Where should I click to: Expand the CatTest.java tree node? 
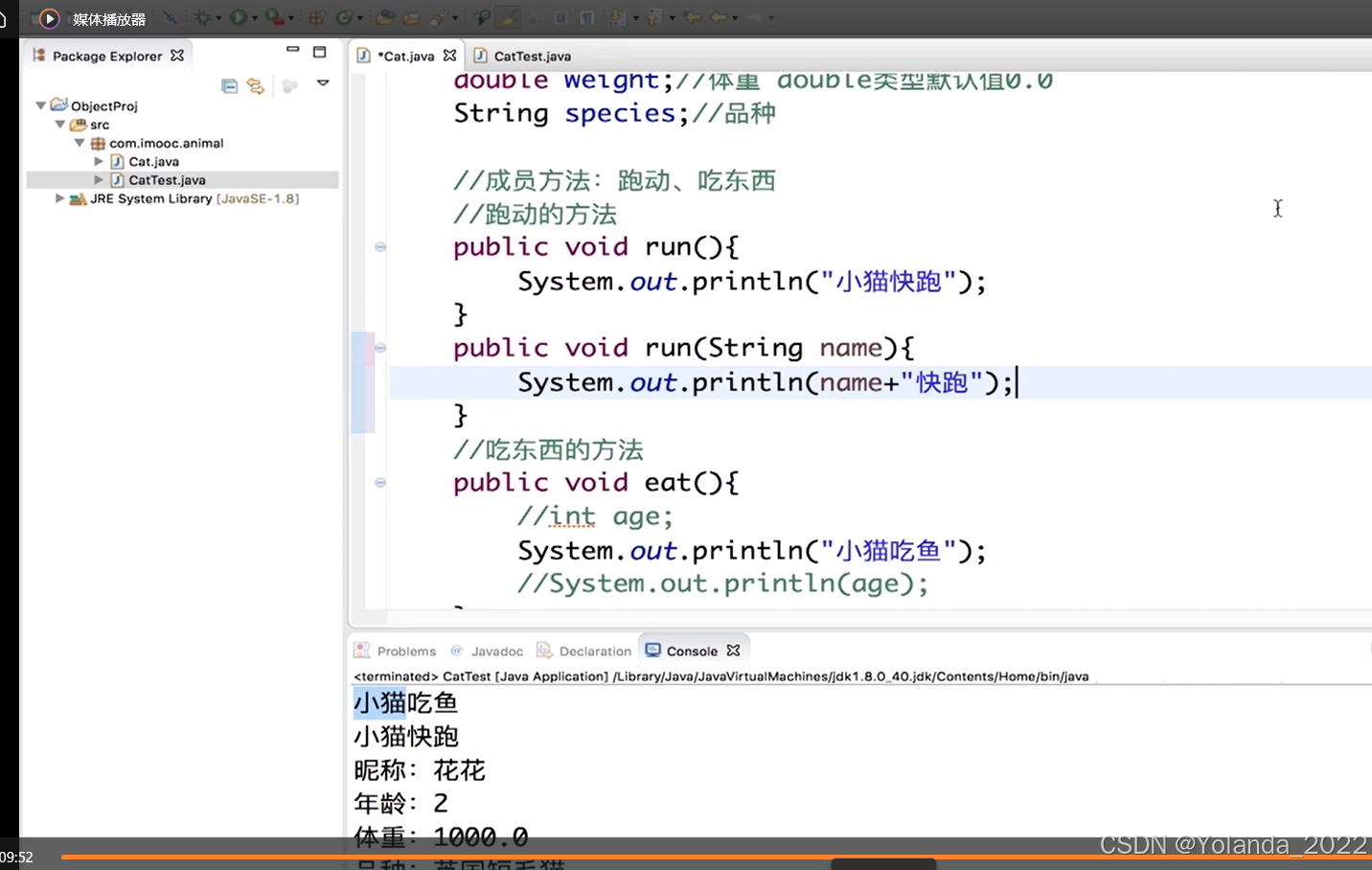(x=99, y=179)
